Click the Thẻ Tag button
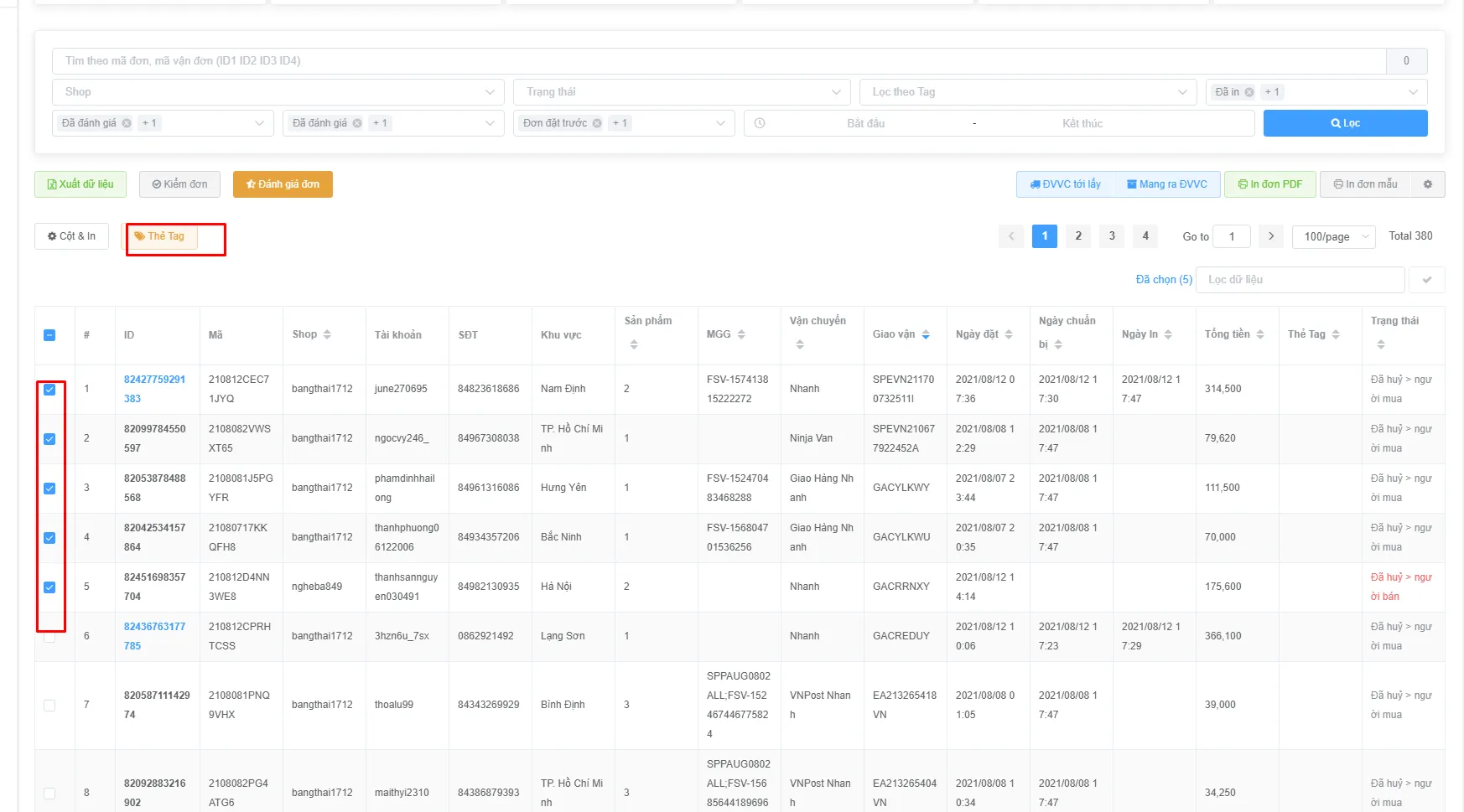 [159, 236]
